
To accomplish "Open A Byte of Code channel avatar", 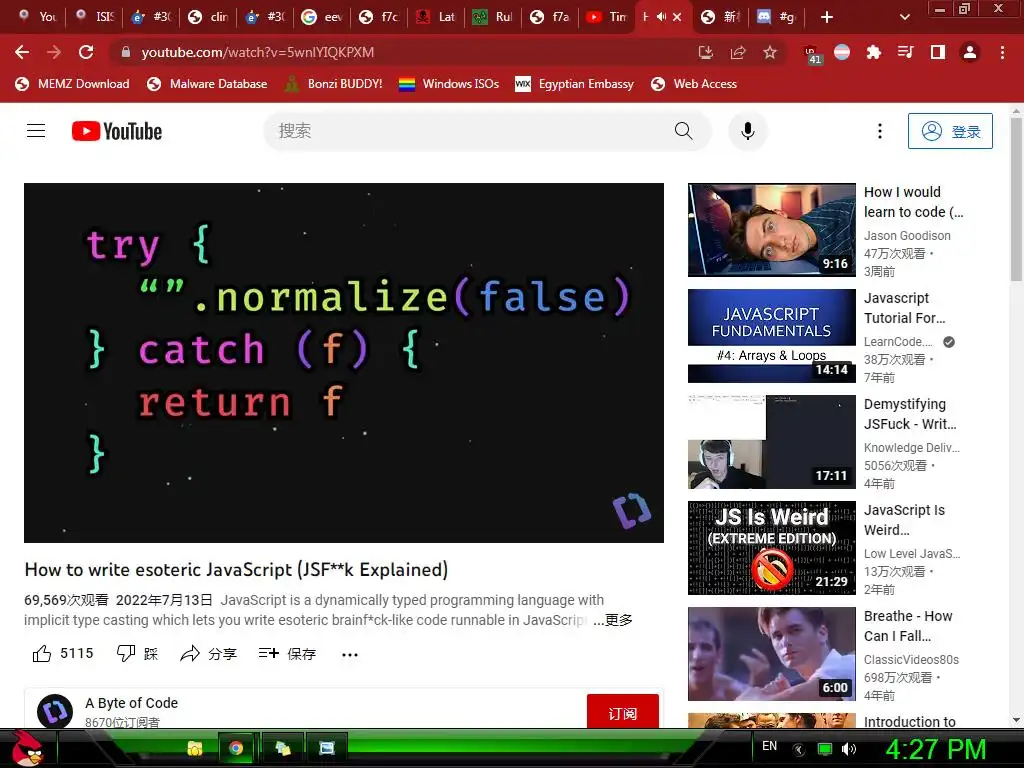I will coord(55,711).
